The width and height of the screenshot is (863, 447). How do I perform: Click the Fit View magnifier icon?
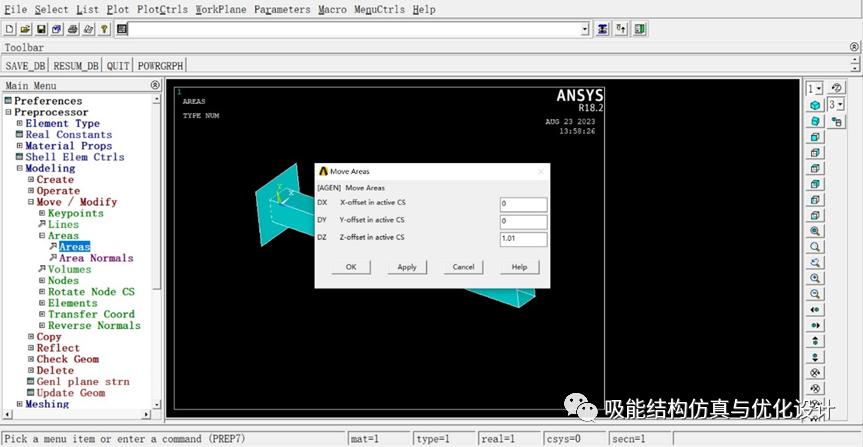point(815,231)
